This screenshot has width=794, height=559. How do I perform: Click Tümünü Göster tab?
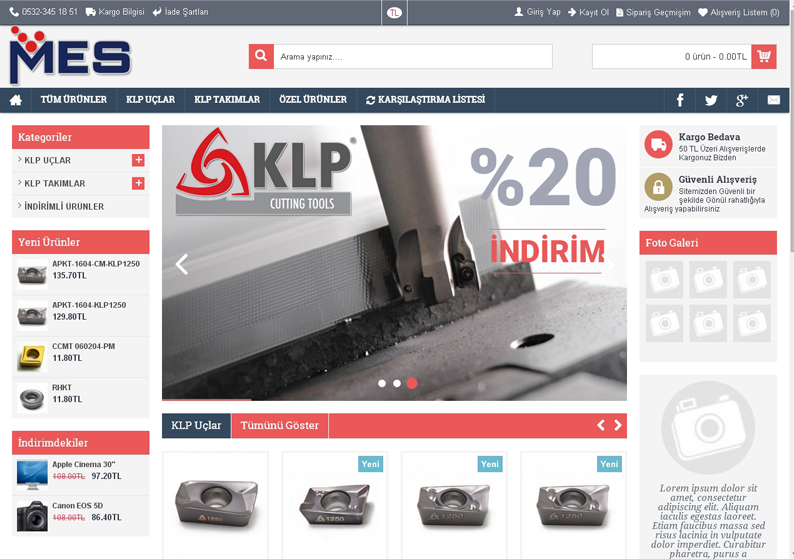[x=280, y=425]
